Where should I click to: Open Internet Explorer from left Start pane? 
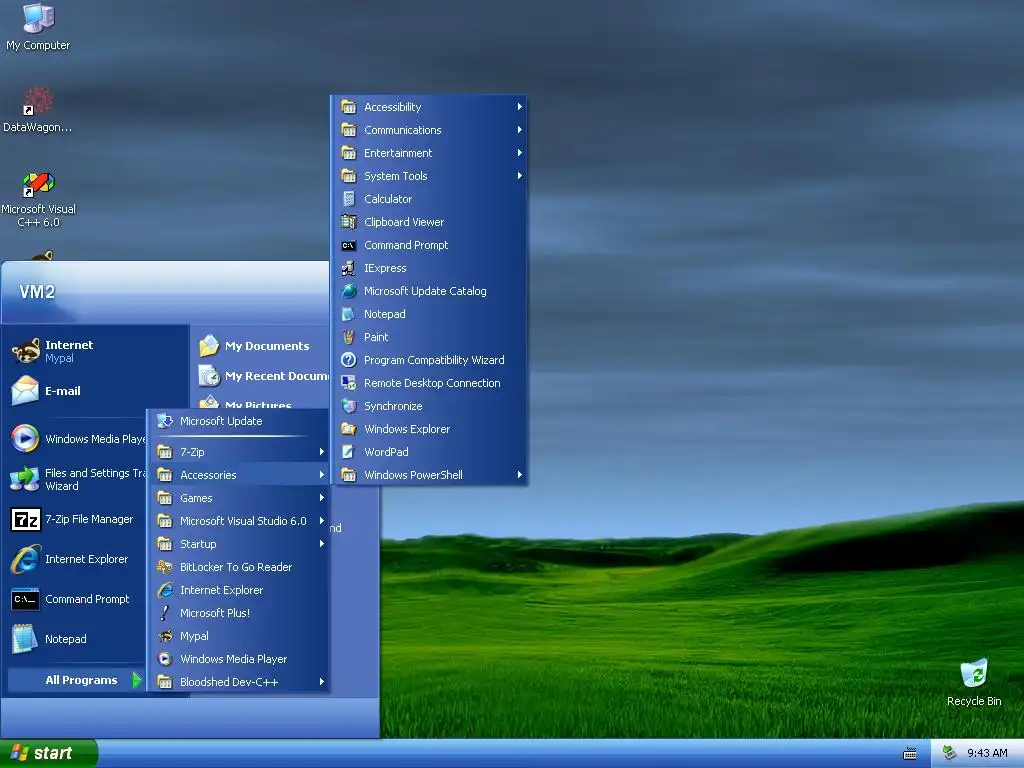tap(76, 559)
